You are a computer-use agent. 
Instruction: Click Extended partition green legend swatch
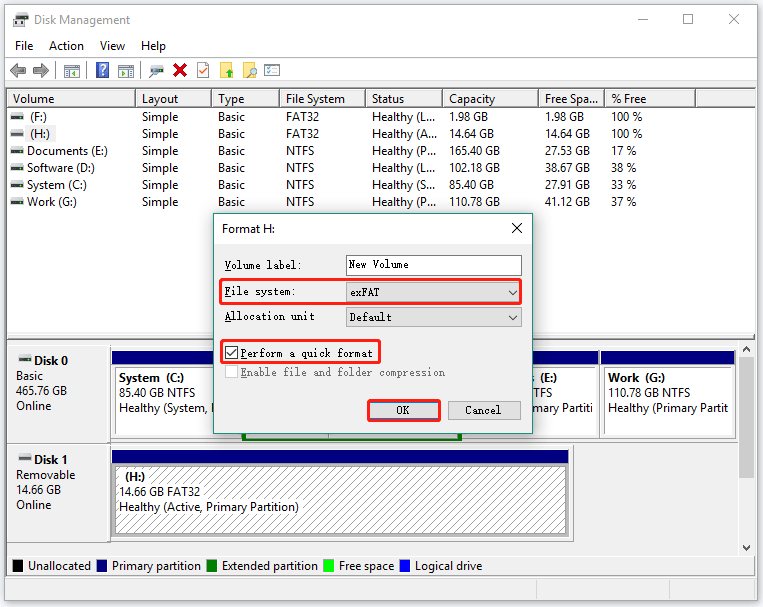[x=212, y=566]
